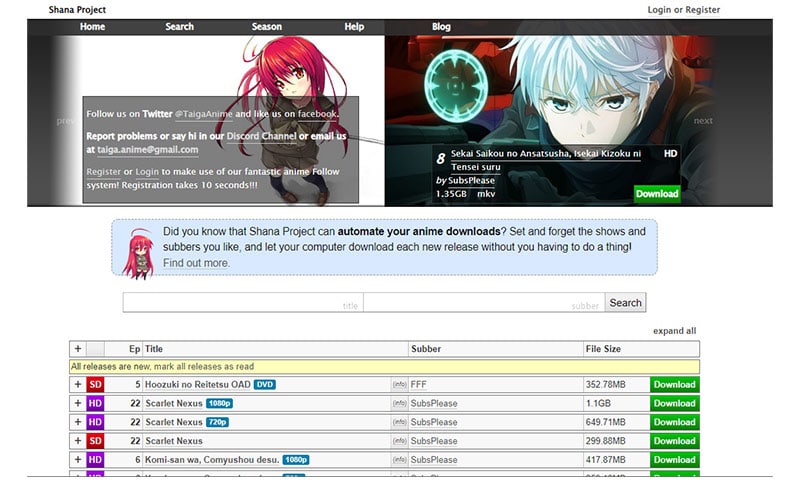Viewport: 800px width, 481px height.
Task: Download Scarlet Nexus 299.88MB release
Action: (x=674, y=441)
